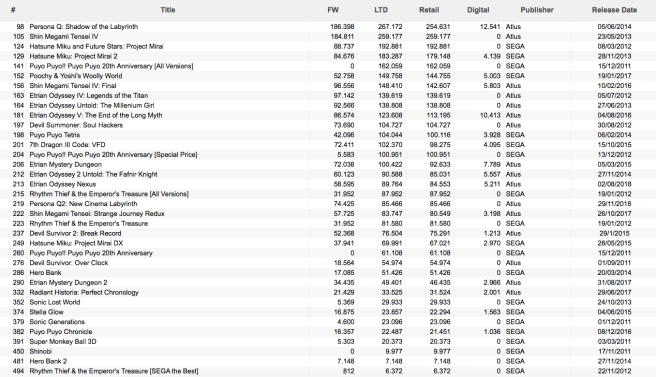Select LTD value 104.044 for Puyo Puyo Tetris
The width and height of the screenshot is (656, 377).
[x=390, y=135]
